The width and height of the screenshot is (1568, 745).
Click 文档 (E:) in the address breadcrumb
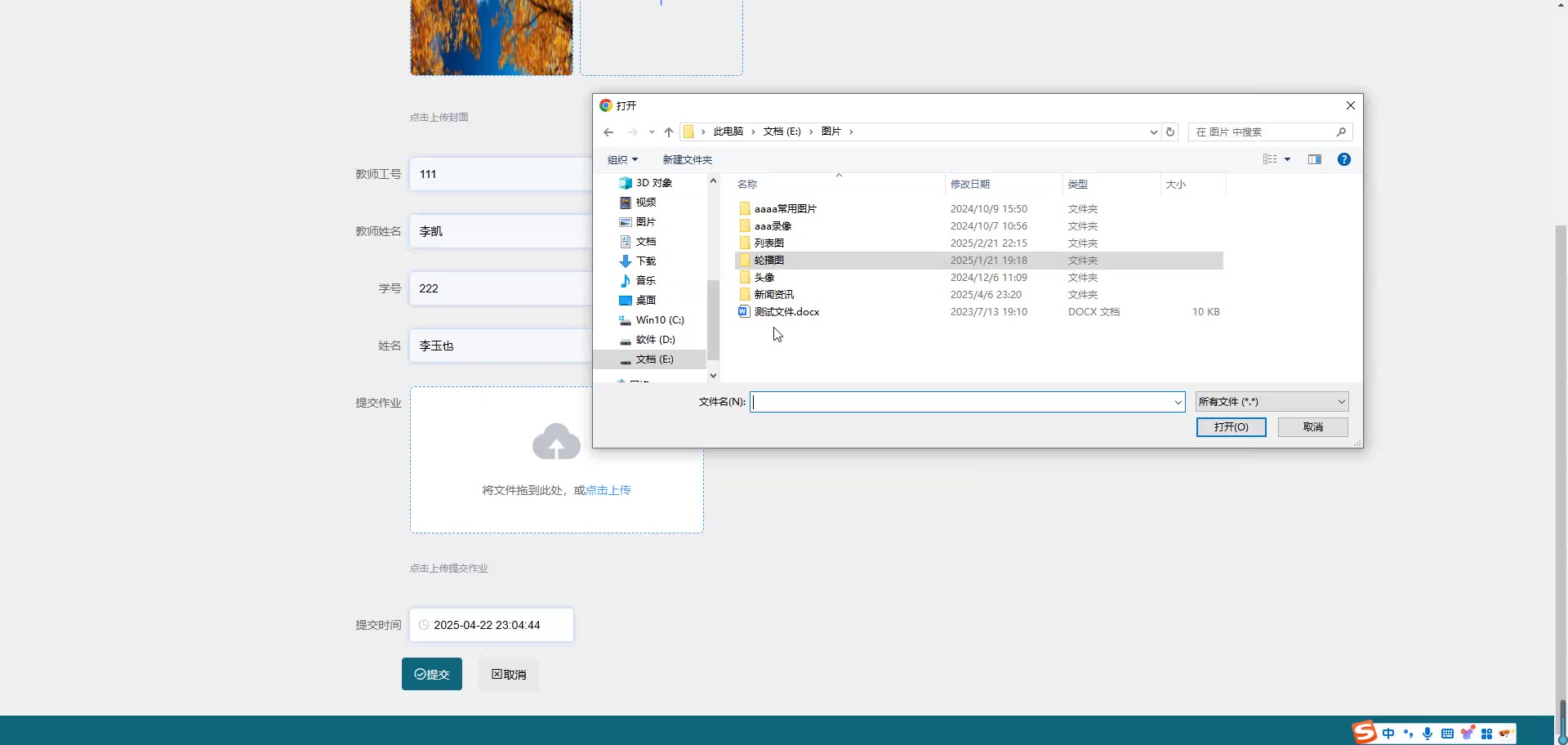782,132
